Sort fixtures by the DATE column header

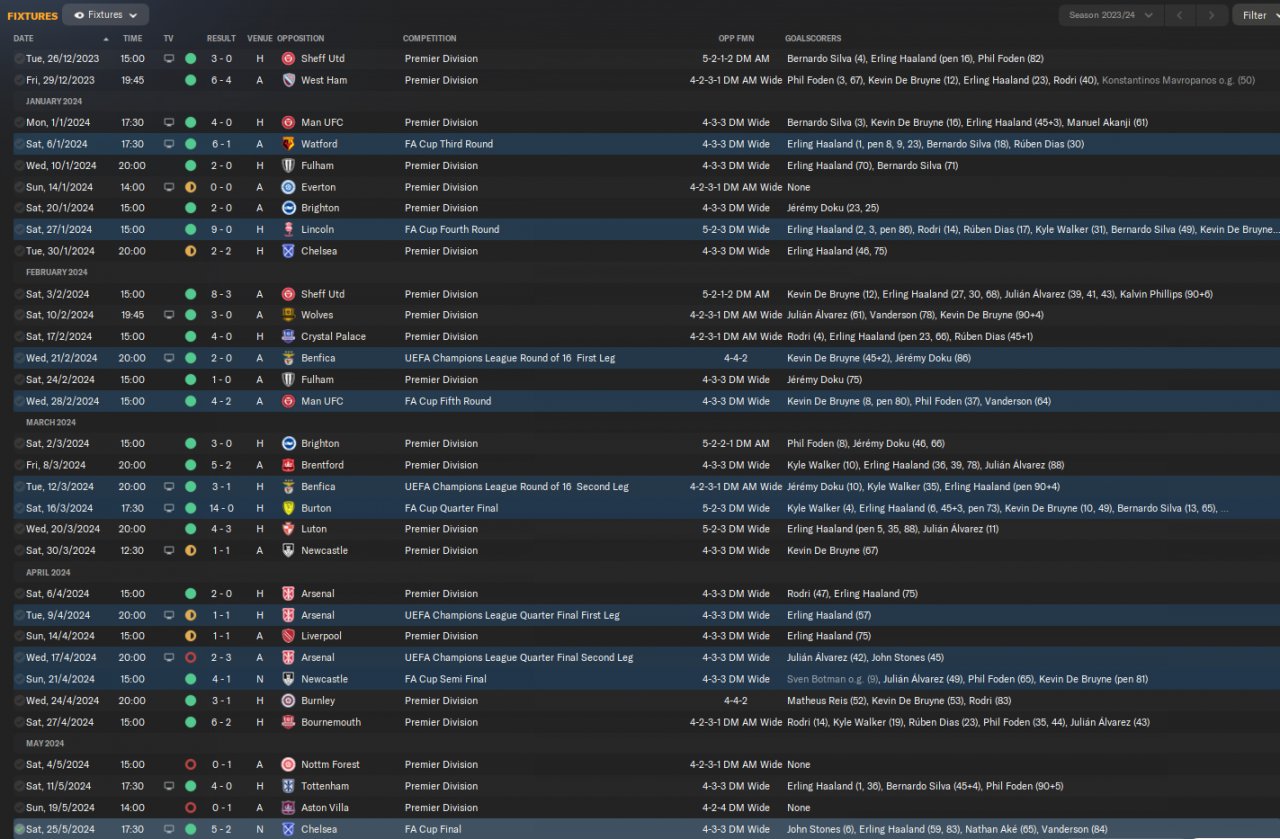(23, 38)
